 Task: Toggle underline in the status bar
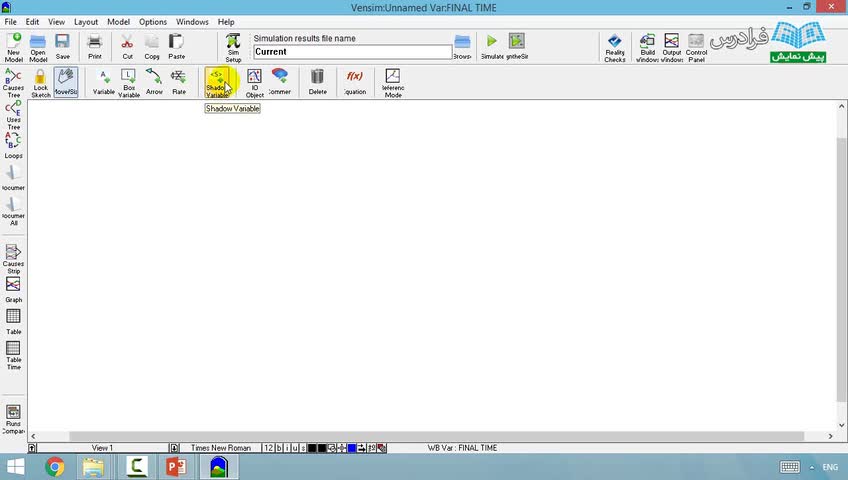[295, 448]
